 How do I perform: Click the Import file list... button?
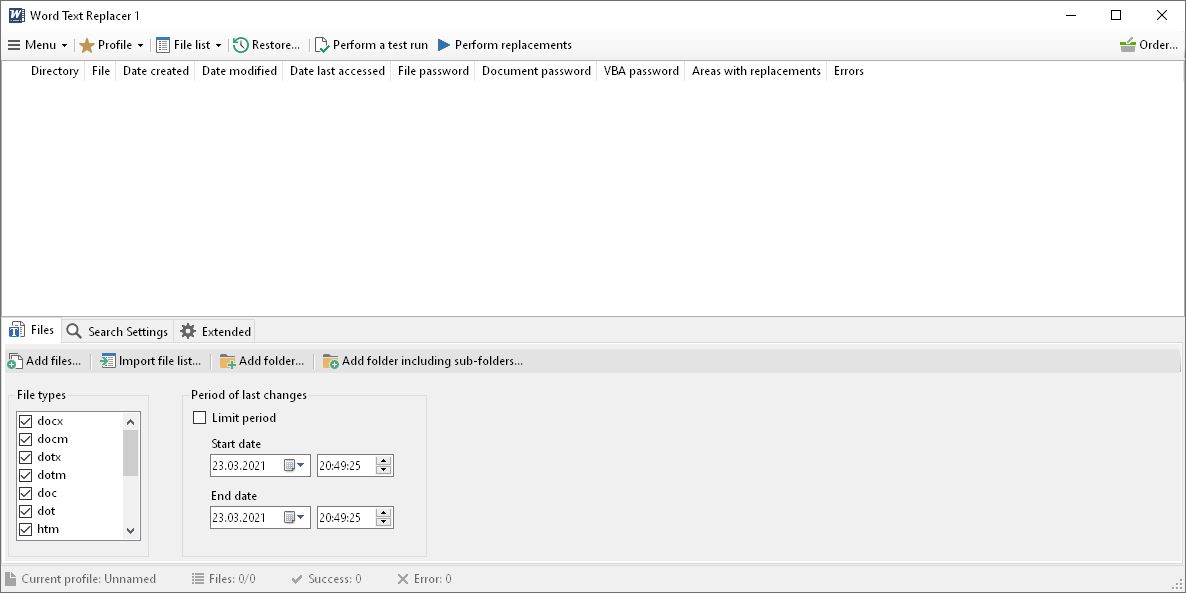151,362
